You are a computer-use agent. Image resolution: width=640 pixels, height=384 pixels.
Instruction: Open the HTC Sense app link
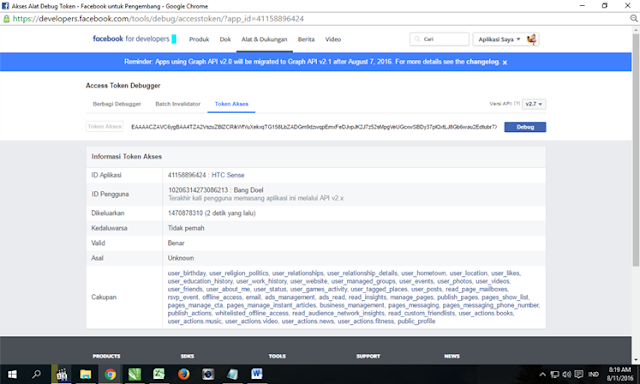click(228, 175)
